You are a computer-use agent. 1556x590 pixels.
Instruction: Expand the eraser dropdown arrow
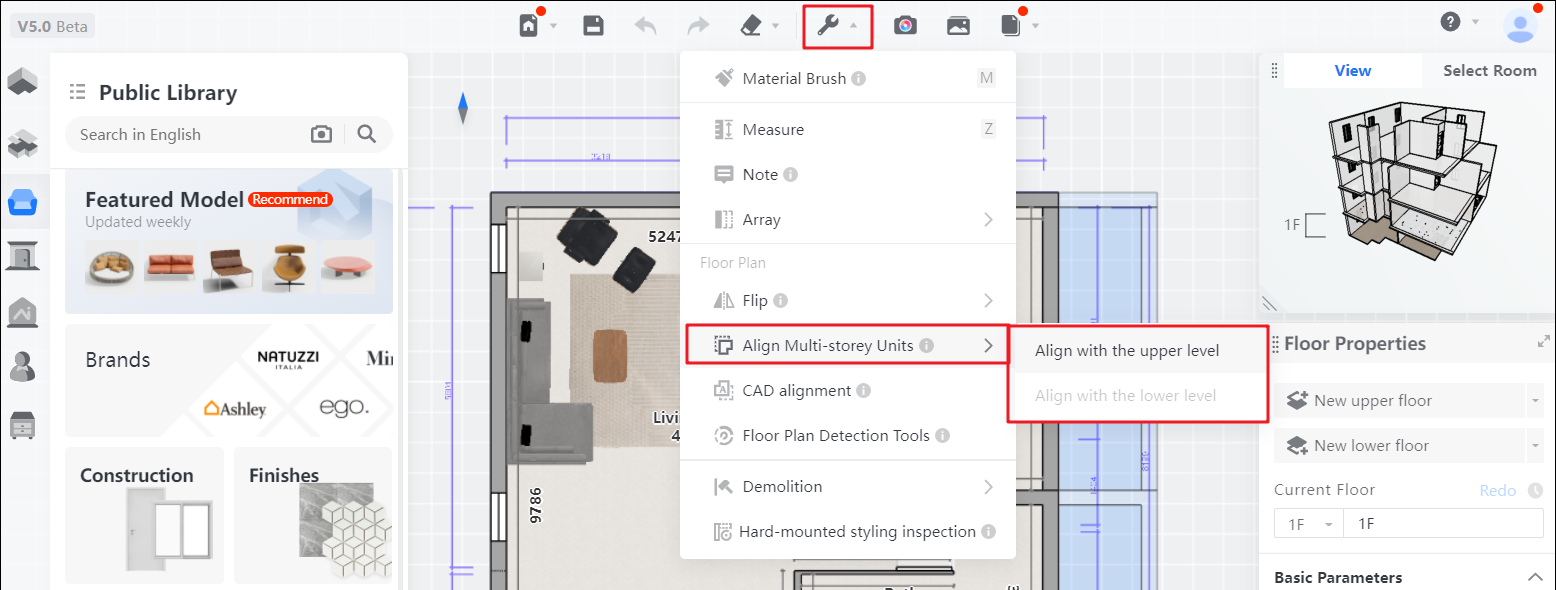click(776, 26)
